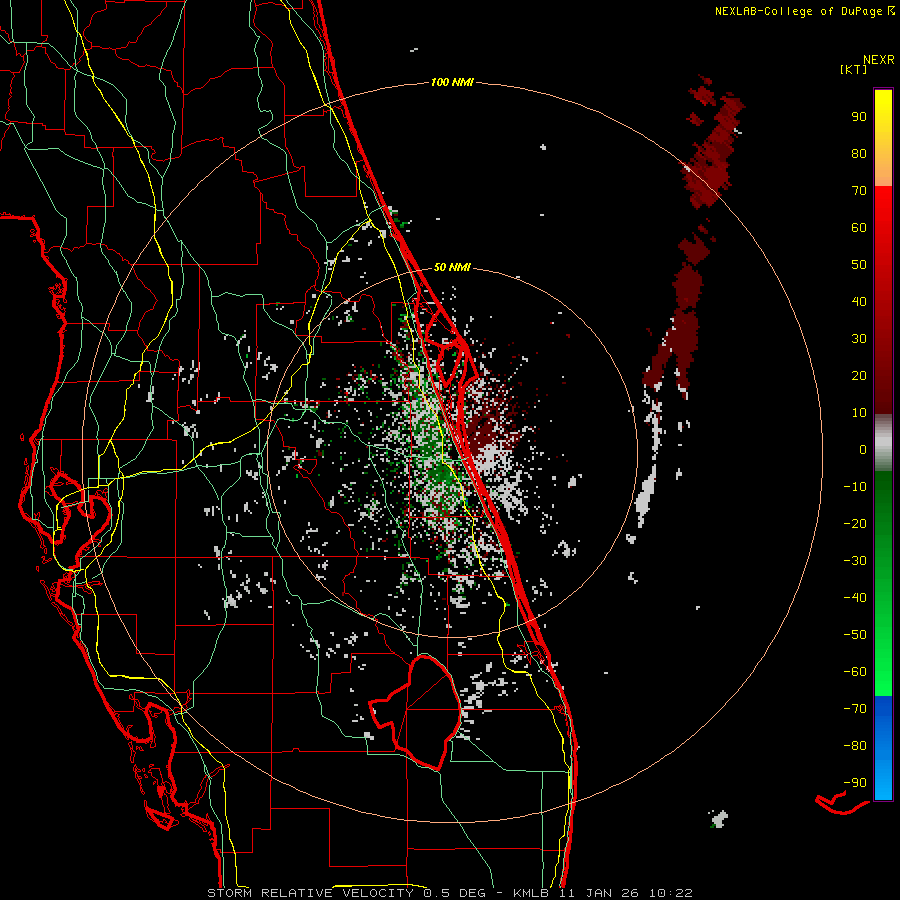The image size is (900, 900).
Task: Click the 10:22 timestamp in the caption
Action: pos(670,893)
